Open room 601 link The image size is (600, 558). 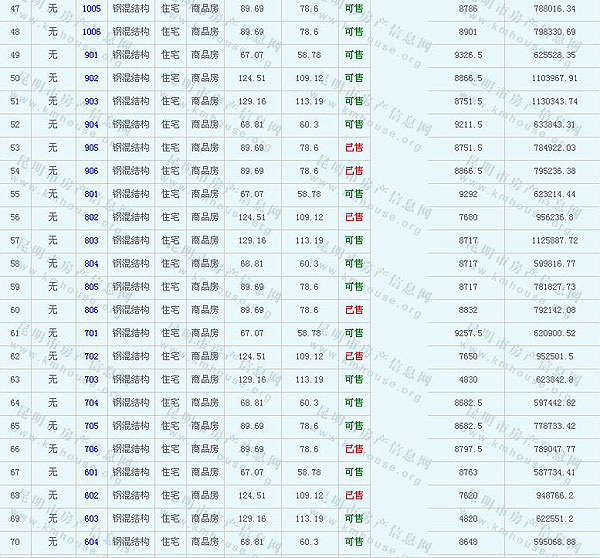point(91,472)
